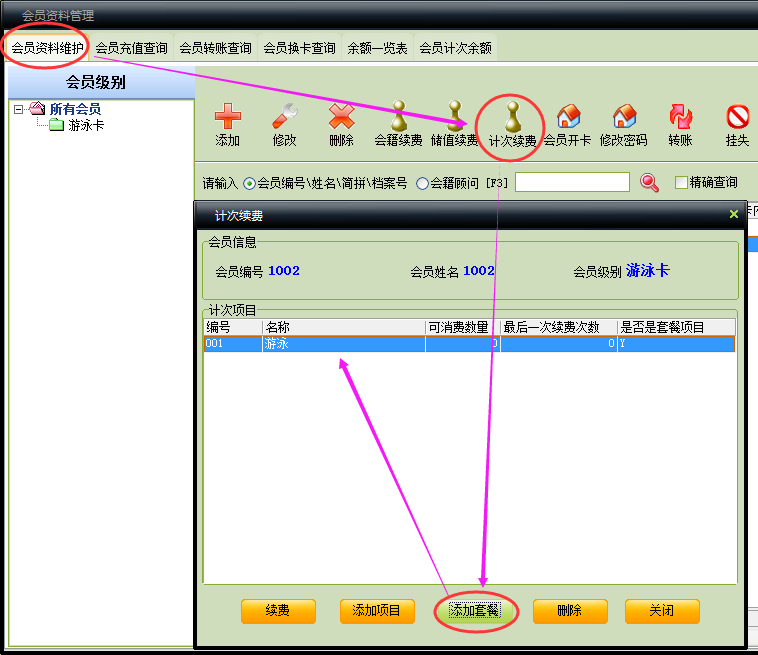
Task: Select the 所有会员 tree label
Action: [x=75, y=109]
